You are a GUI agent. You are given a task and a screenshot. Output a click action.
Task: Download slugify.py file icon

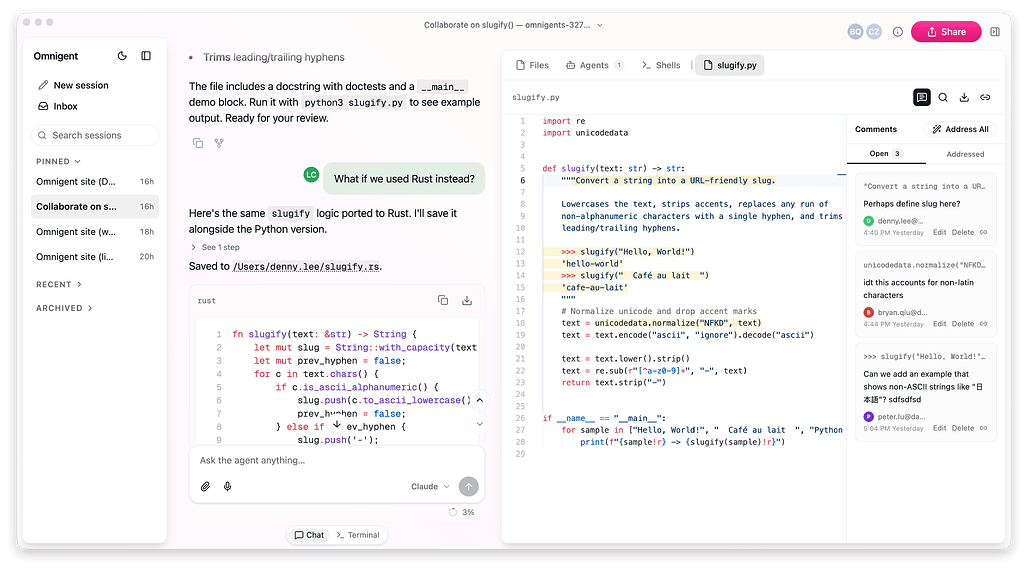[964, 97]
